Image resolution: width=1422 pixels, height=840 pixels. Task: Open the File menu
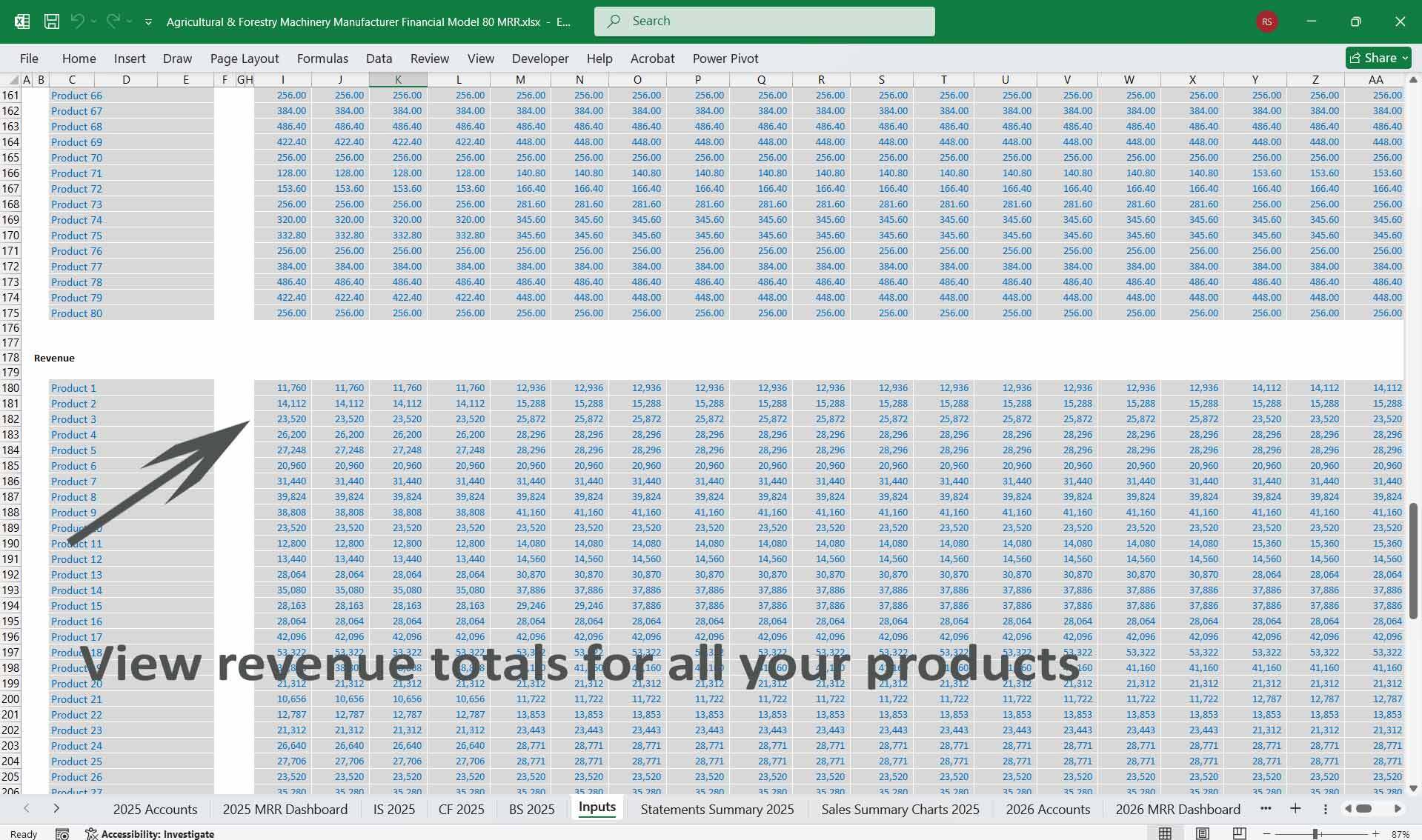[29, 59]
